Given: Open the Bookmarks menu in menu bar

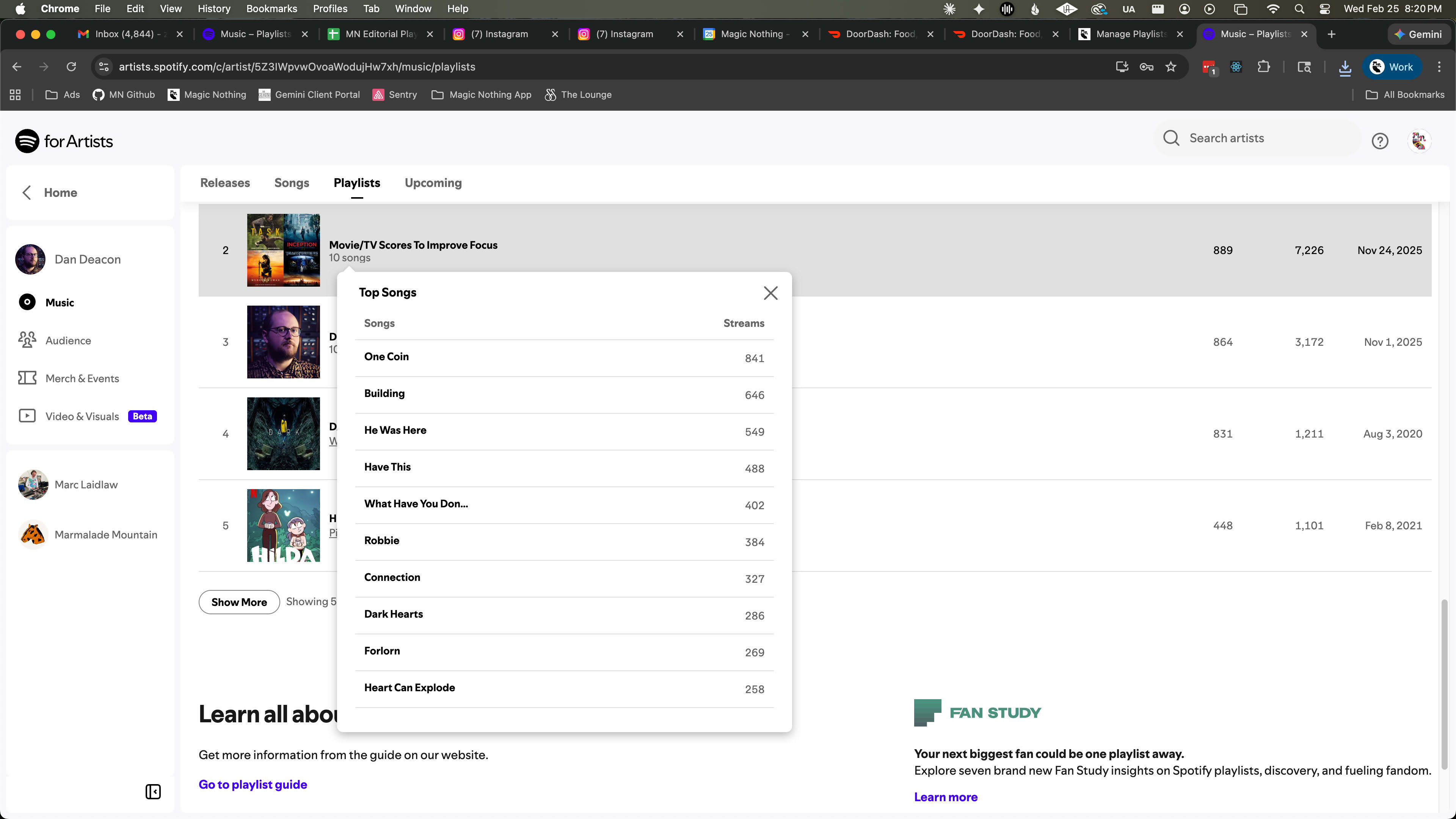Looking at the screenshot, I should click(271, 8).
